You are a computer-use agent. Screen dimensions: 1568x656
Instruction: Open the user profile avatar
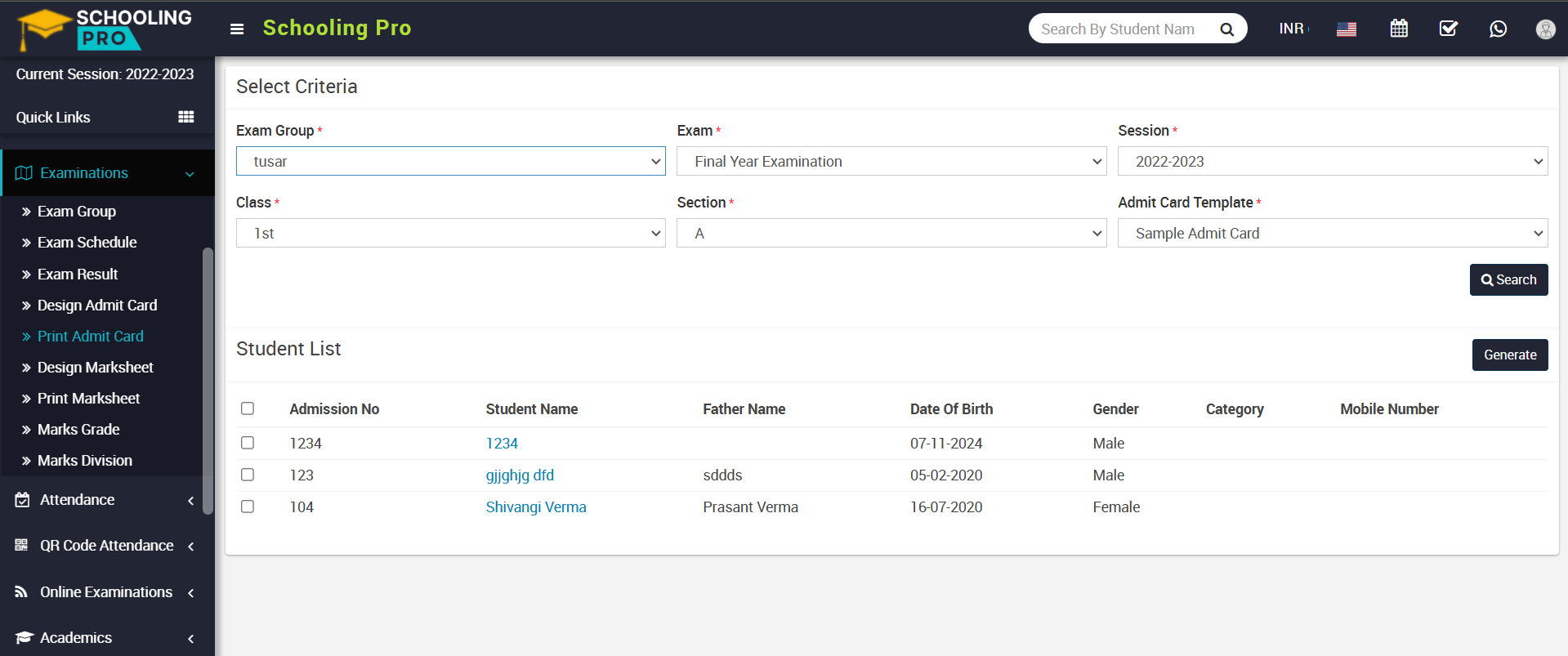(1545, 29)
